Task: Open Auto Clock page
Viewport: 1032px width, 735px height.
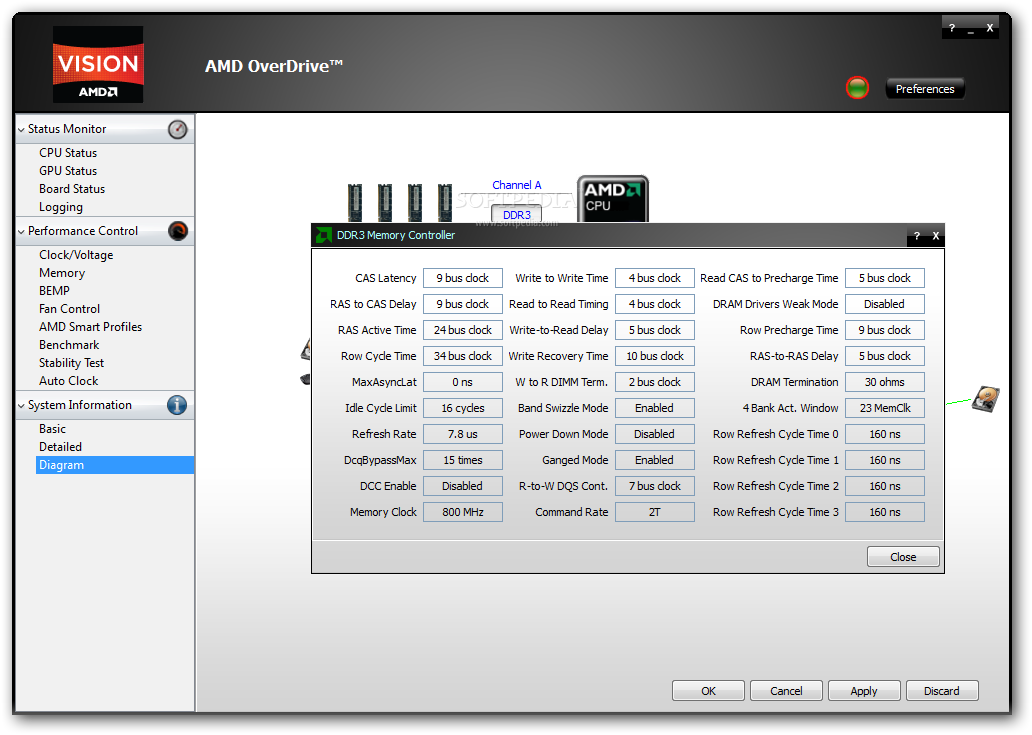Action: tap(68, 381)
